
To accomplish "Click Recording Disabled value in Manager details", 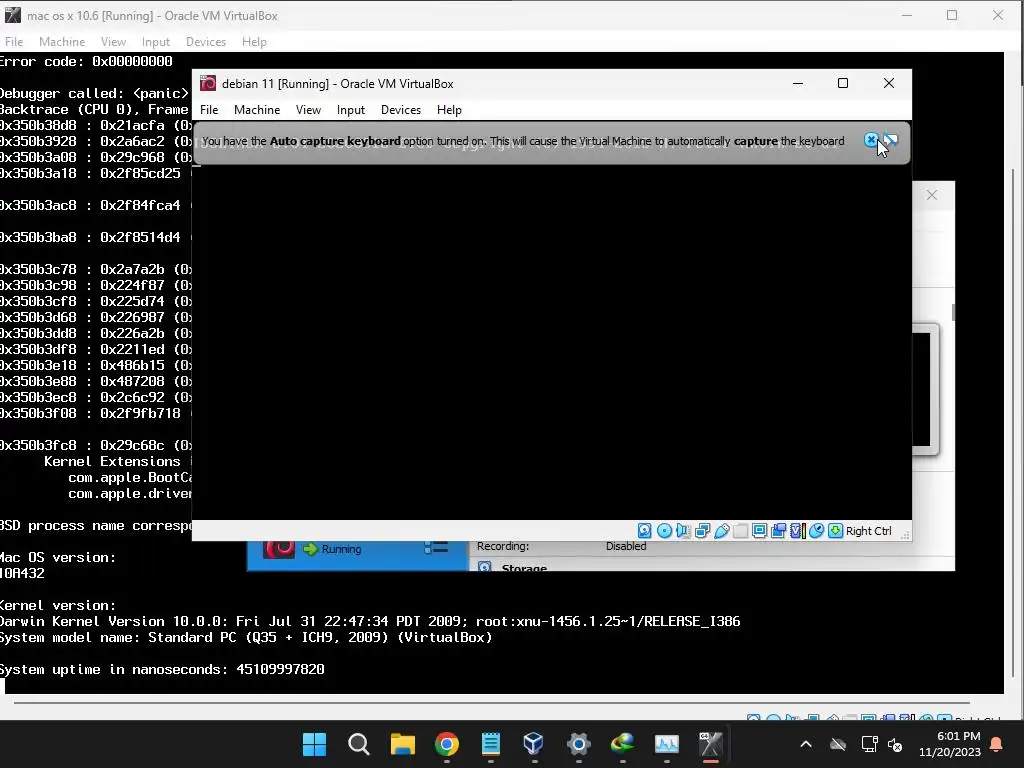I will [x=626, y=546].
